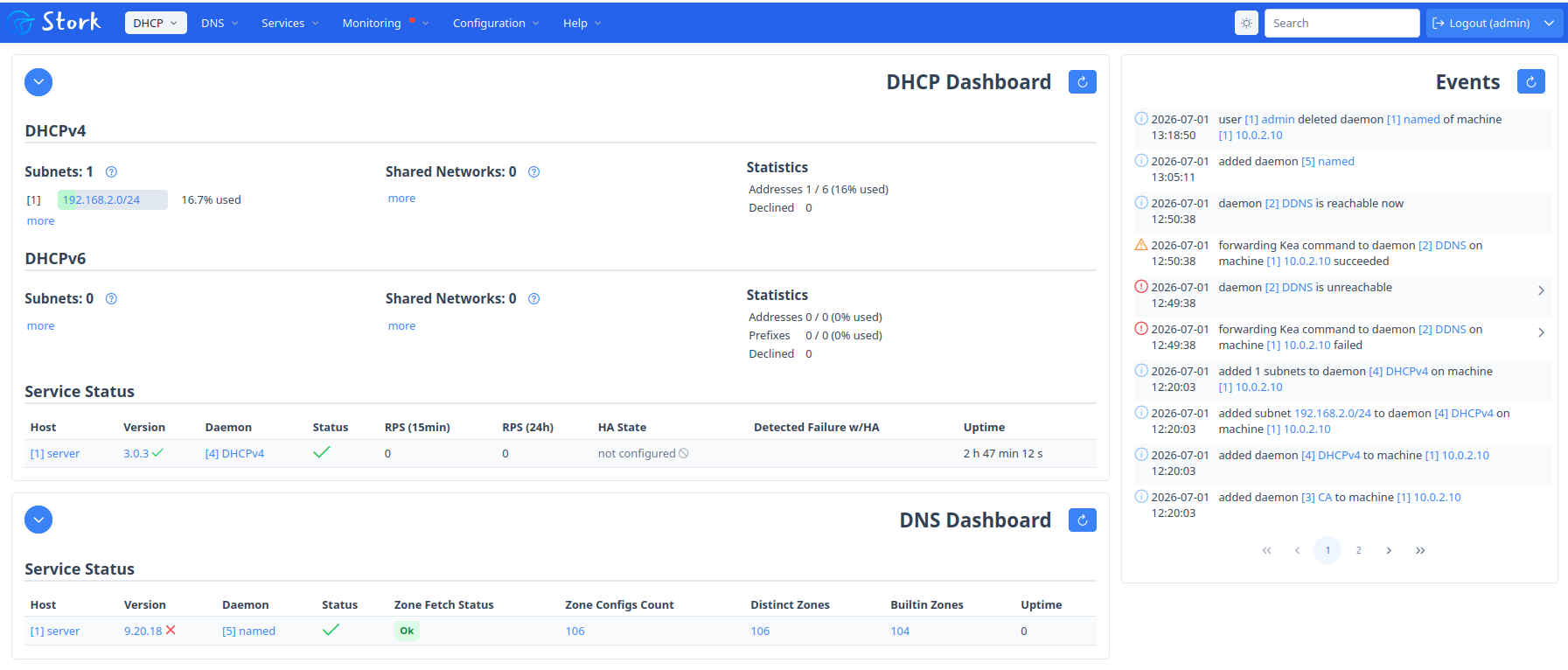This screenshot has width=1568, height=670.
Task: Open help icon next to DHCPv4 Subnets
Action: [111, 172]
